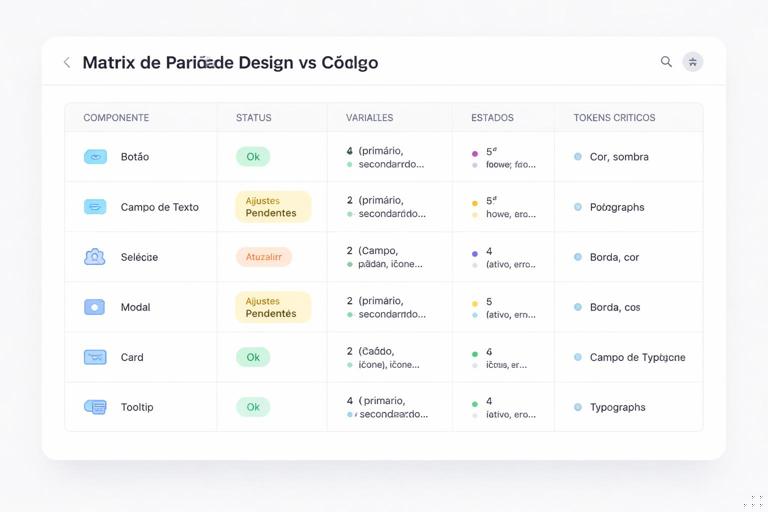The height and width of the screenshot is (512, 768).
Task: Click the purple dot in Botão estados
Action: tap(475, 153)
